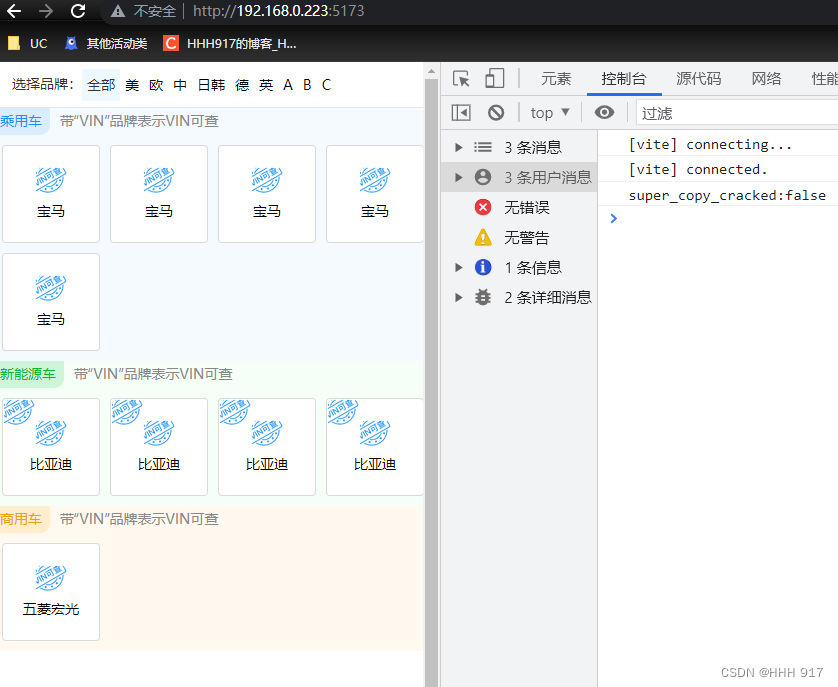Reload the page with the refresh icon
The height and width of the screenshot is (687, 838).
tap(78, 11)
